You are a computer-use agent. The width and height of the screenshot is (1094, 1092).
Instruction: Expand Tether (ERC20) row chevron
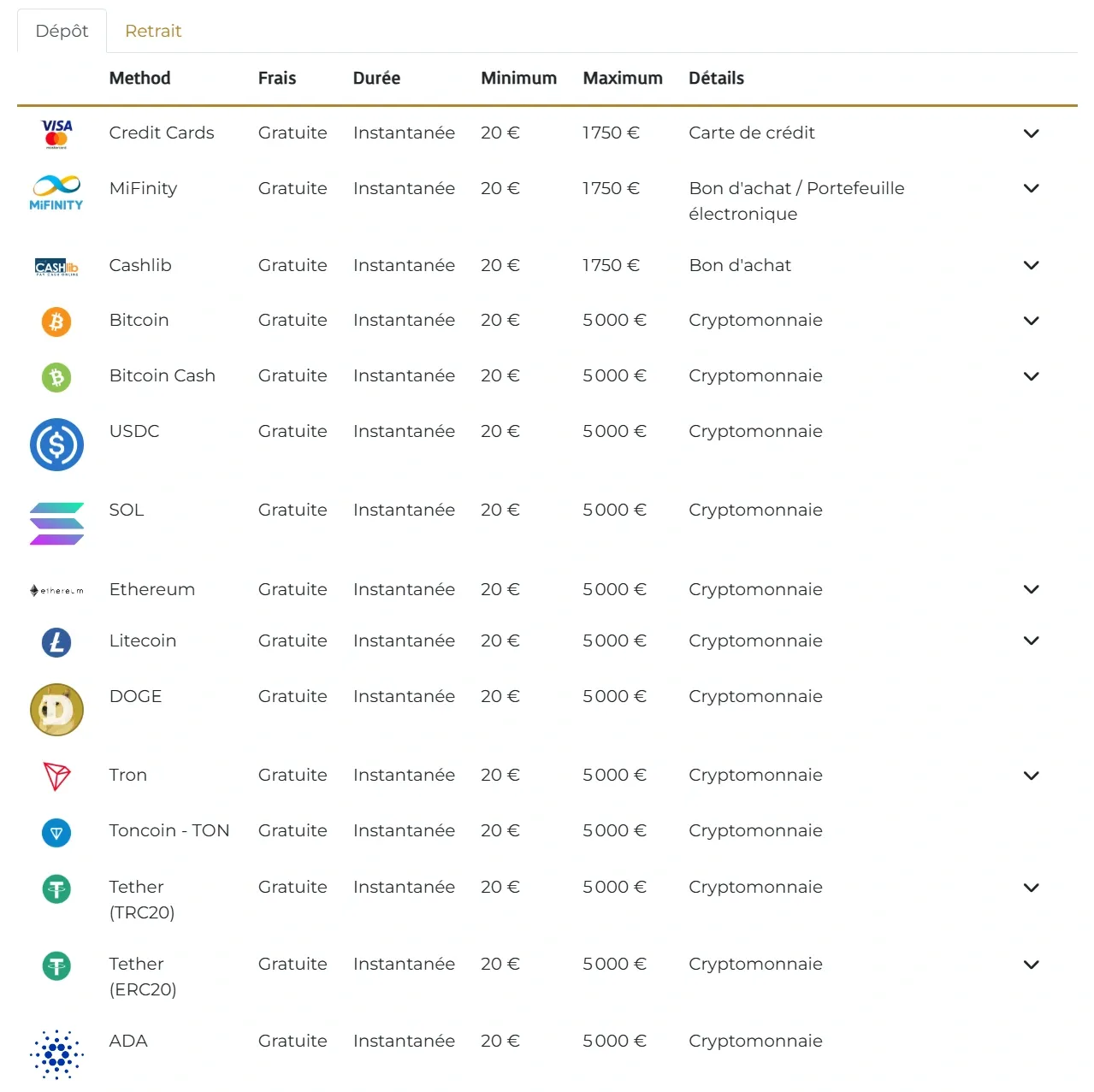[1031, 965]
